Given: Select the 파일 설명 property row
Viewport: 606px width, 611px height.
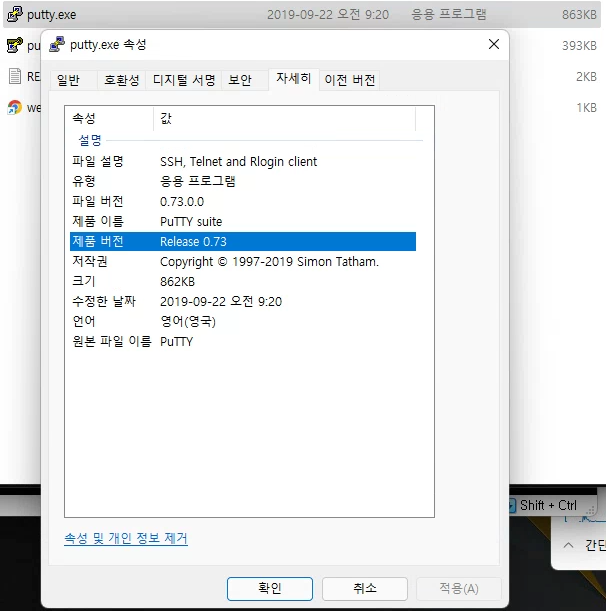Looking at the screenshot, I should pos(243,161).
